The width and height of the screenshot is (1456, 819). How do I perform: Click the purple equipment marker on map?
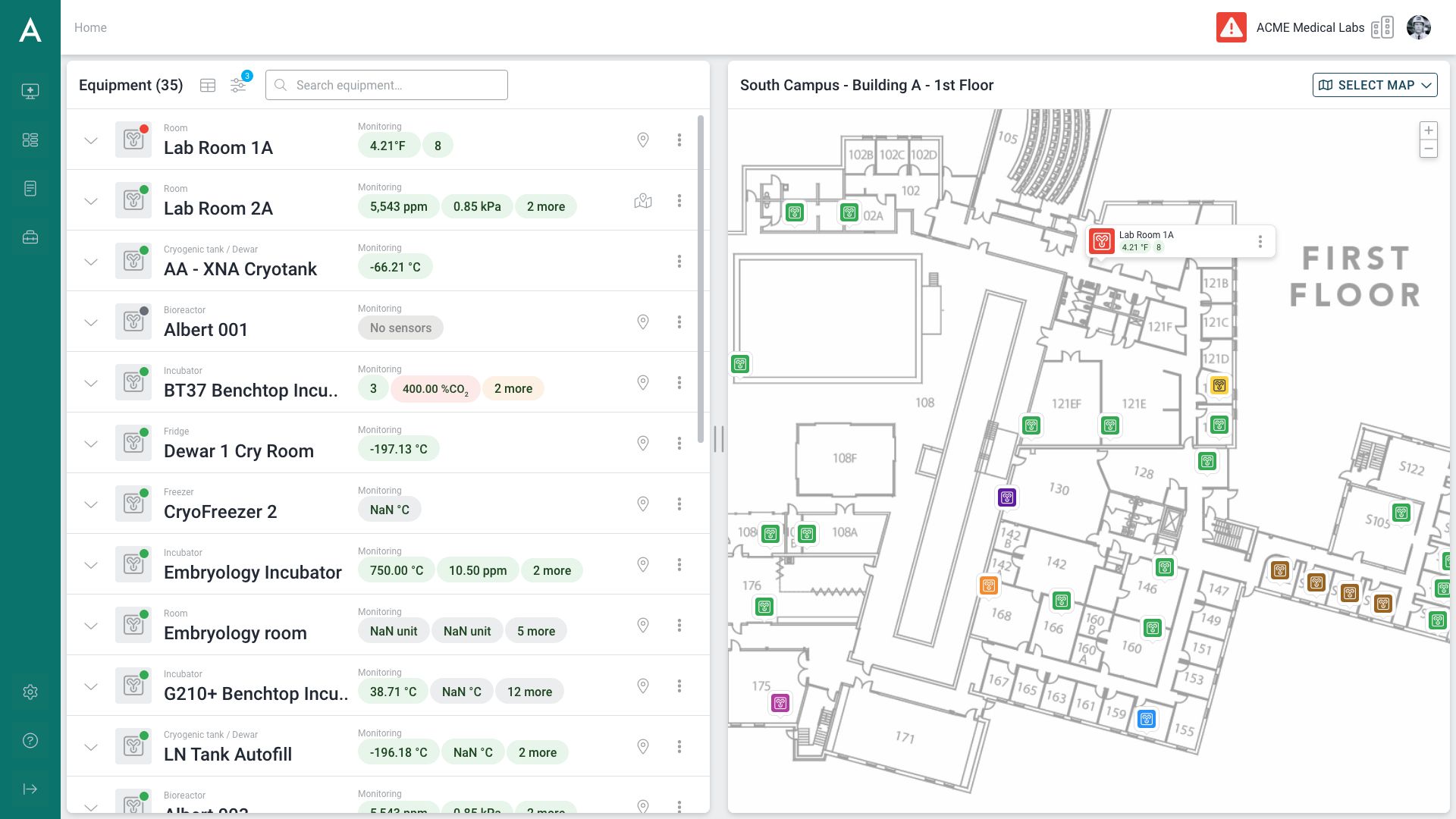click(x=1006, y=498)
